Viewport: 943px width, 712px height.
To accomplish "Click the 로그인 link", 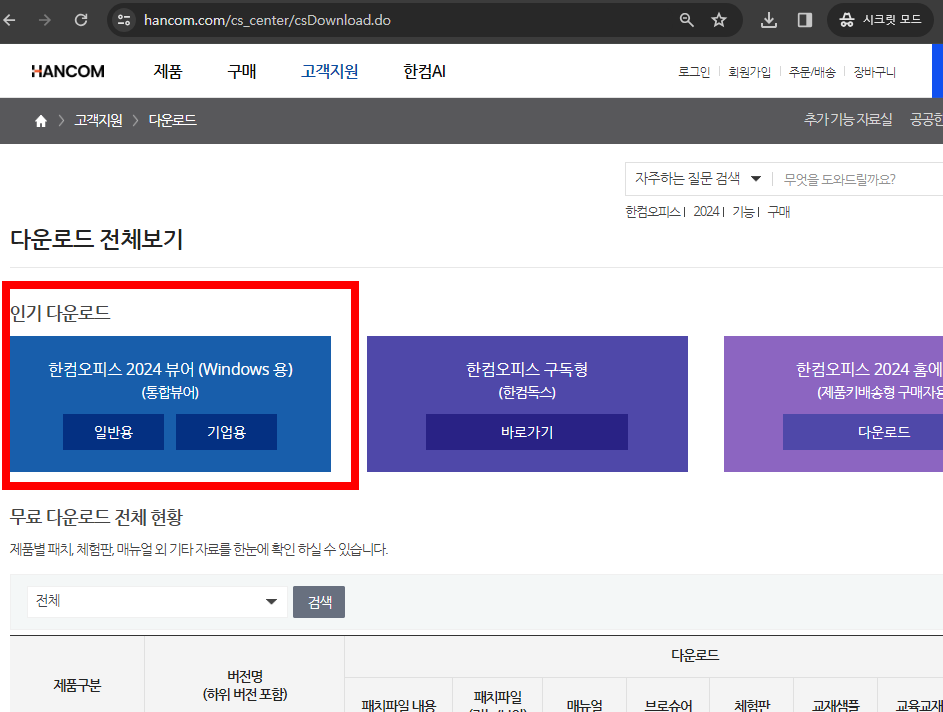I will (693, 70).
